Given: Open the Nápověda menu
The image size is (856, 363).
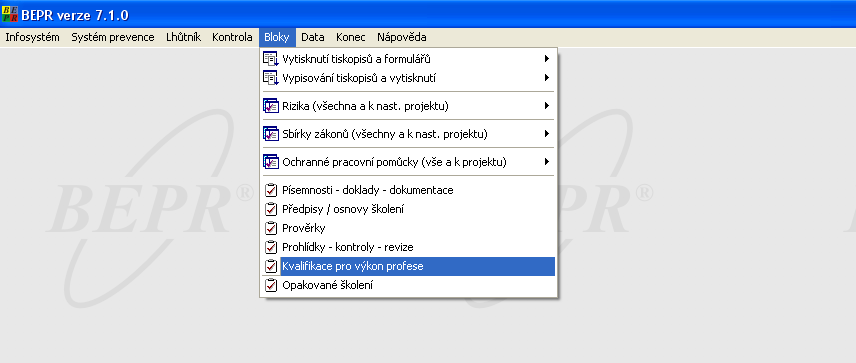Looking at the screenshot, I should [402, 37].
